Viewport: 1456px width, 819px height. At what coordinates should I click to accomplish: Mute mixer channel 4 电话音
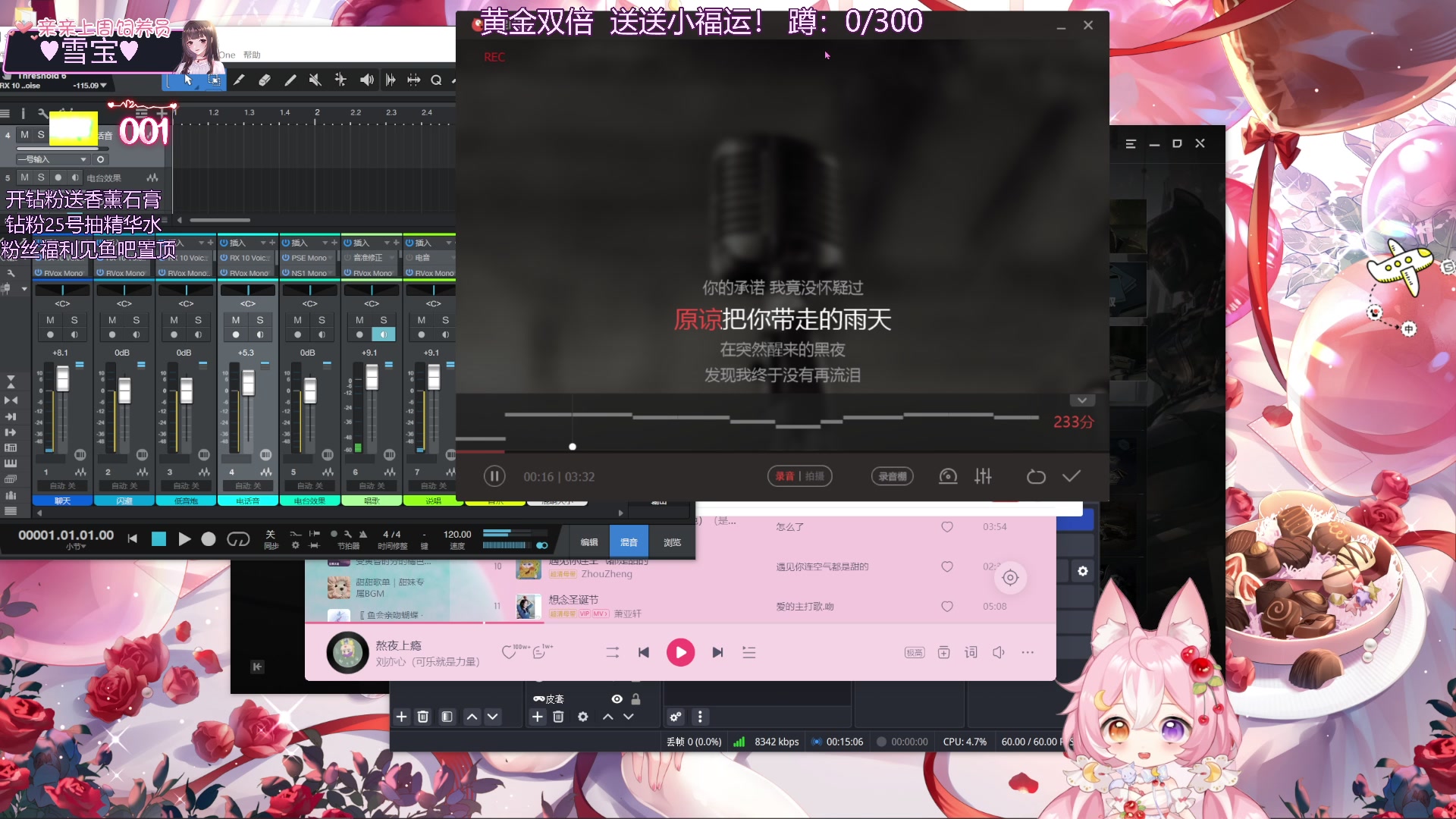[x=236, y=320]
